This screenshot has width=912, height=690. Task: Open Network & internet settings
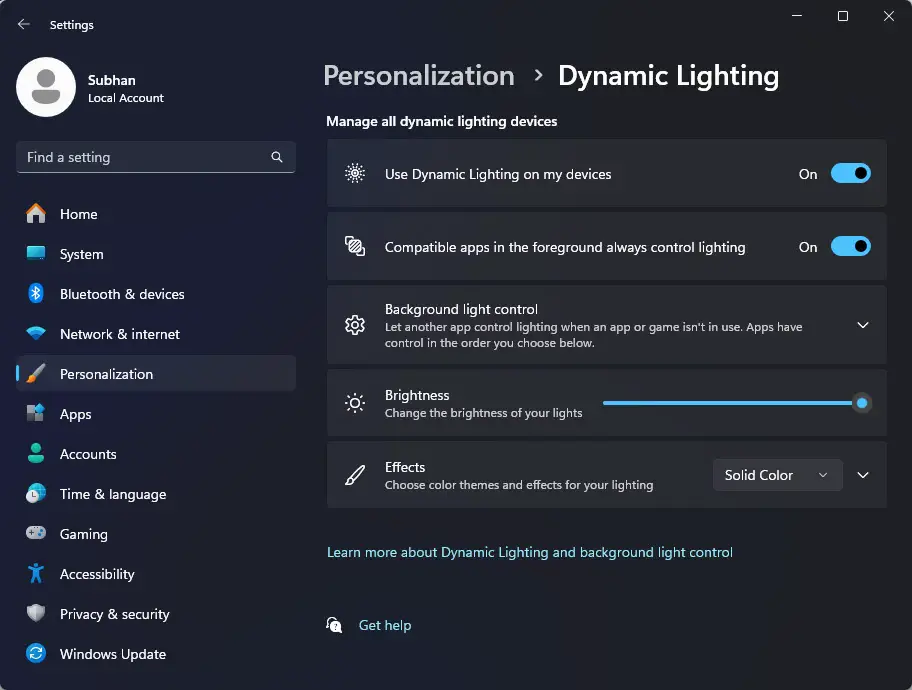156,334
